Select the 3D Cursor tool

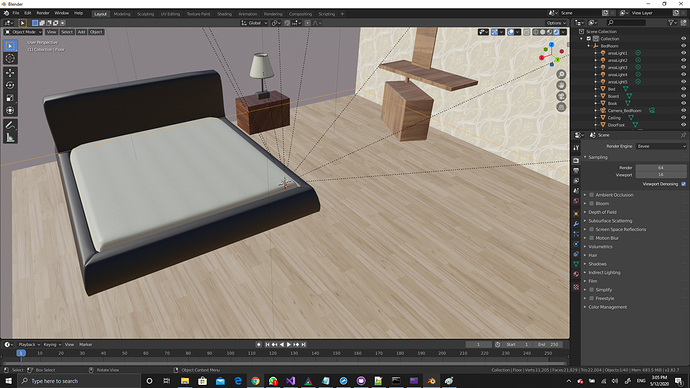pyautogui.click(x=11, y=59)
